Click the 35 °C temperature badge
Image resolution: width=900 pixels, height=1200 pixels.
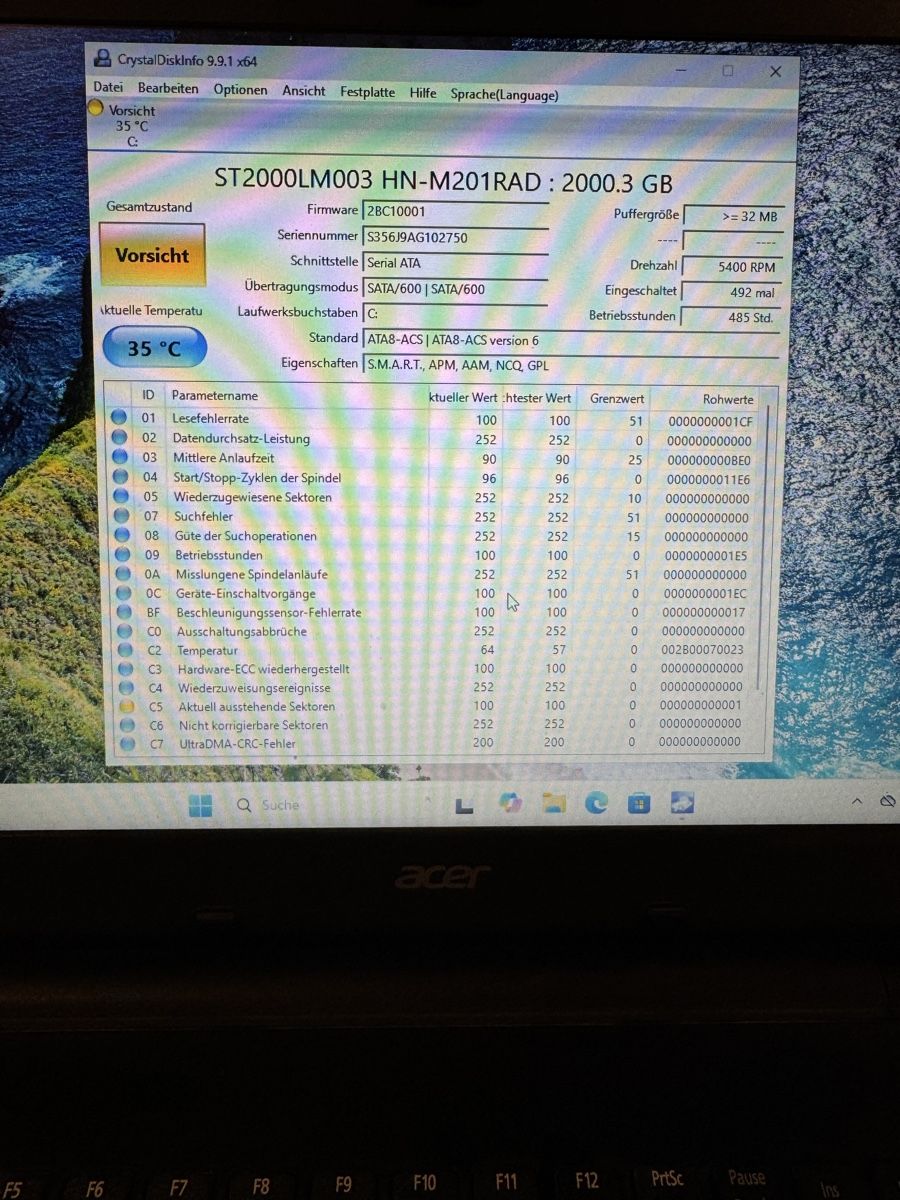tap(154, 348)
